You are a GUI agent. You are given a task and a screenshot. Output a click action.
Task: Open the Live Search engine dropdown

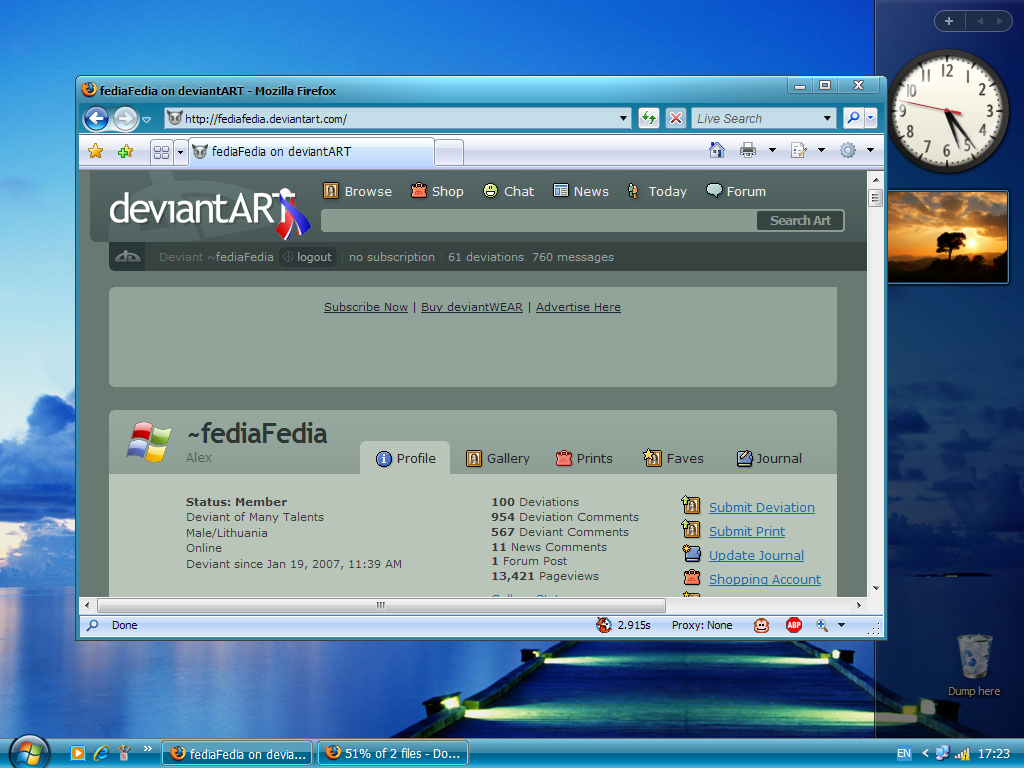pyautogui.click(x=827, y=119)
